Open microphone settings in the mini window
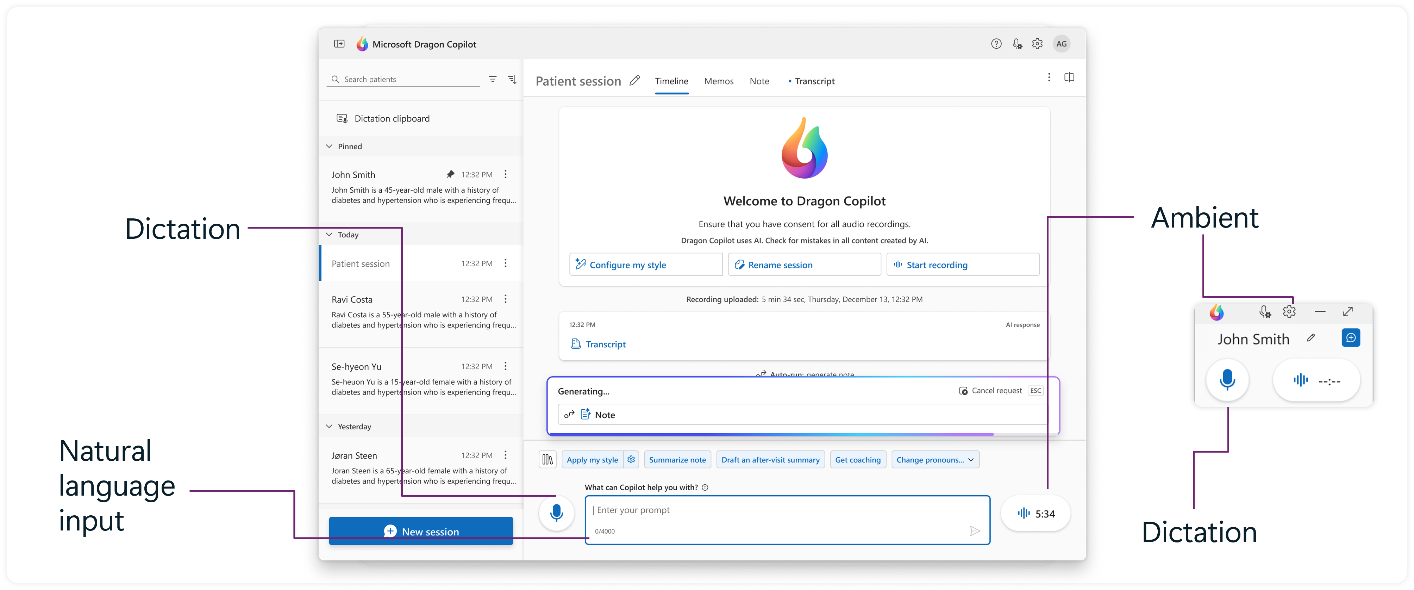The image size is (1414, 590). [x=1265, y=312]
